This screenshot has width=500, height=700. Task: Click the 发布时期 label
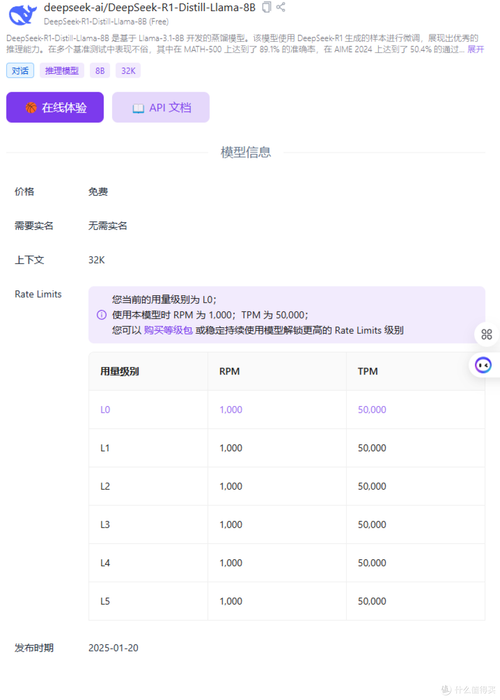[34, 648]
